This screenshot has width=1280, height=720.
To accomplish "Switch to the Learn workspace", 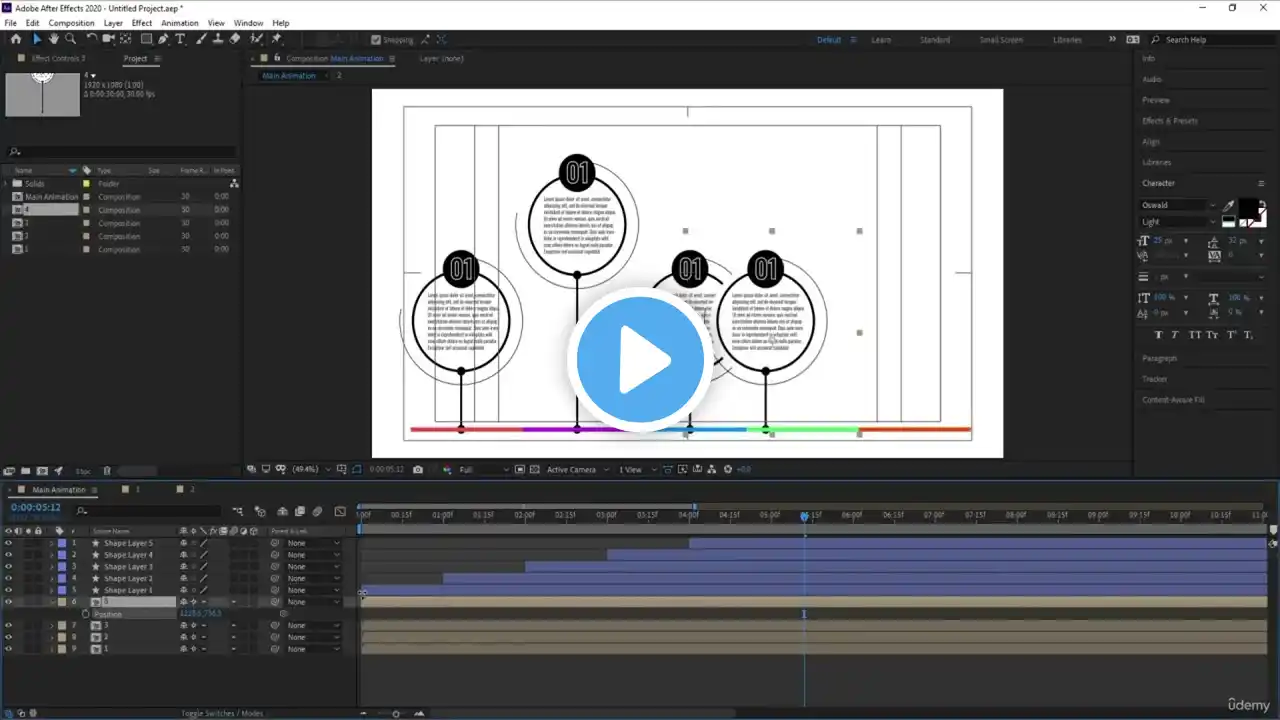I will [x=881, y=40].
